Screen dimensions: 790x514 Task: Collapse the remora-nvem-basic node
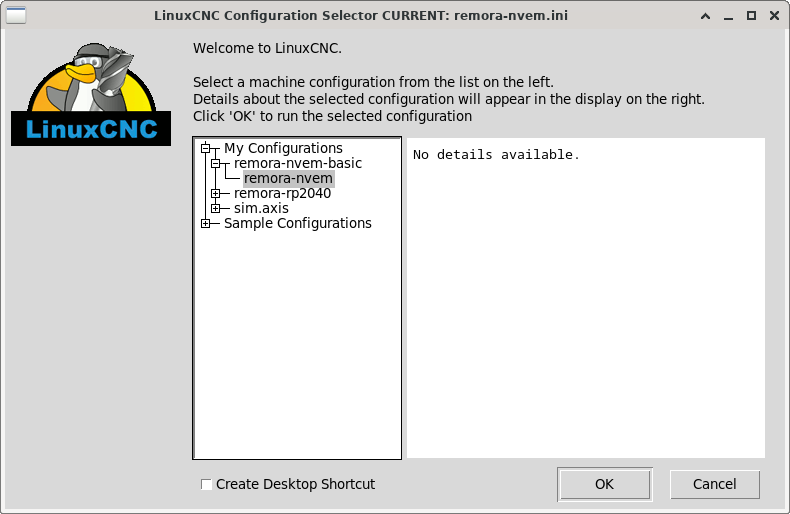[x=216, y=163]
